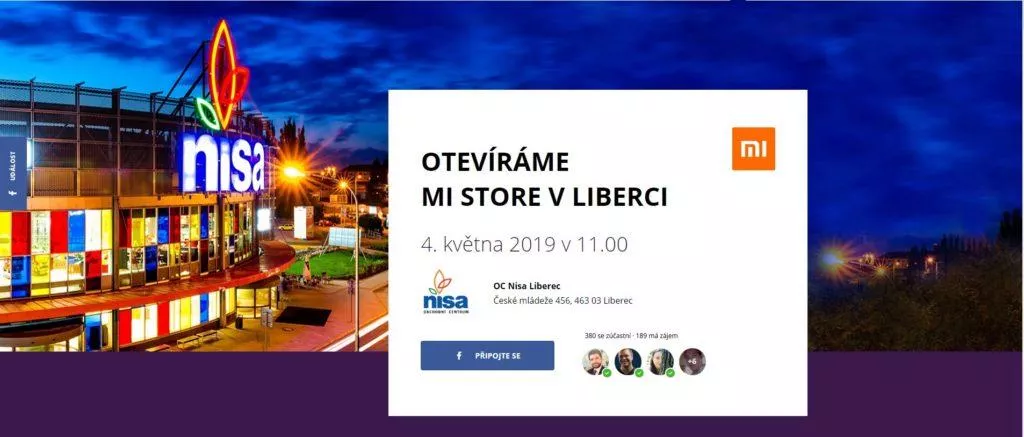Open the long-haired woman's attendee avatar
Image resolution: width=1024 pixels, height=437 pixels.
pos(660,361)
